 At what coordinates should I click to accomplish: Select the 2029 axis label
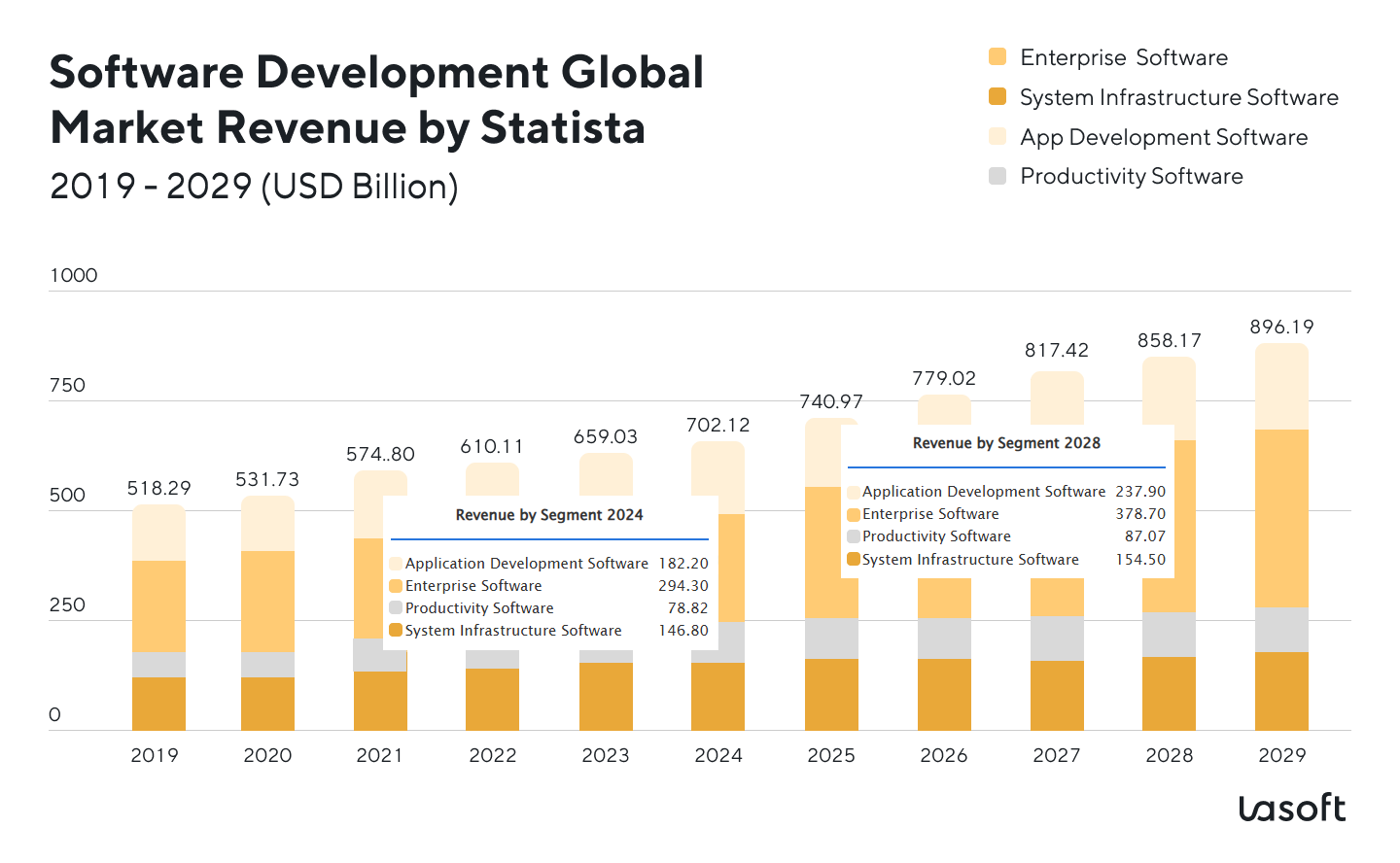pos(1283,754)
